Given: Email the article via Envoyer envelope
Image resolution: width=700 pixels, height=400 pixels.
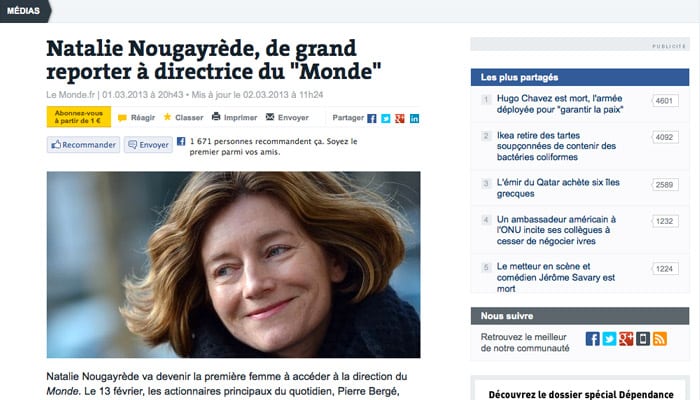Looking at the screenshot, I should [x=287, y=117].
